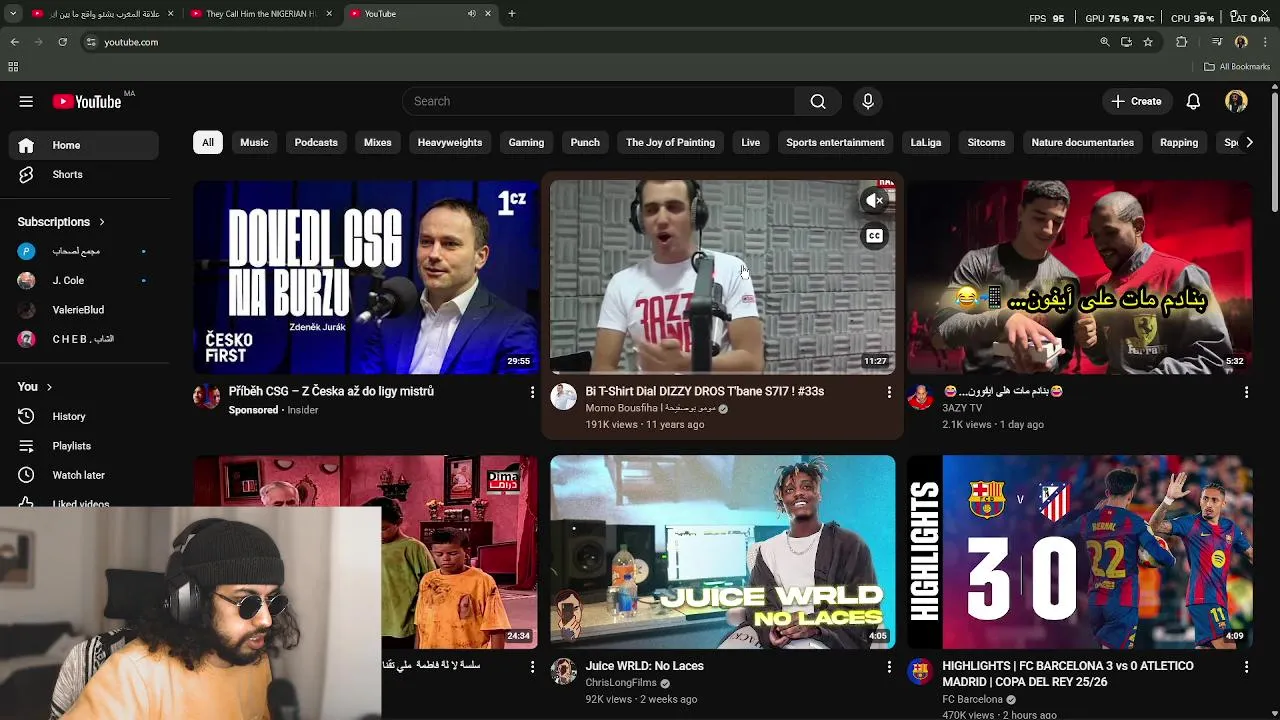Viewport: 1280px width, 720px height.
Task: Open the Příběh CSG video title
Action: [331, 392]
